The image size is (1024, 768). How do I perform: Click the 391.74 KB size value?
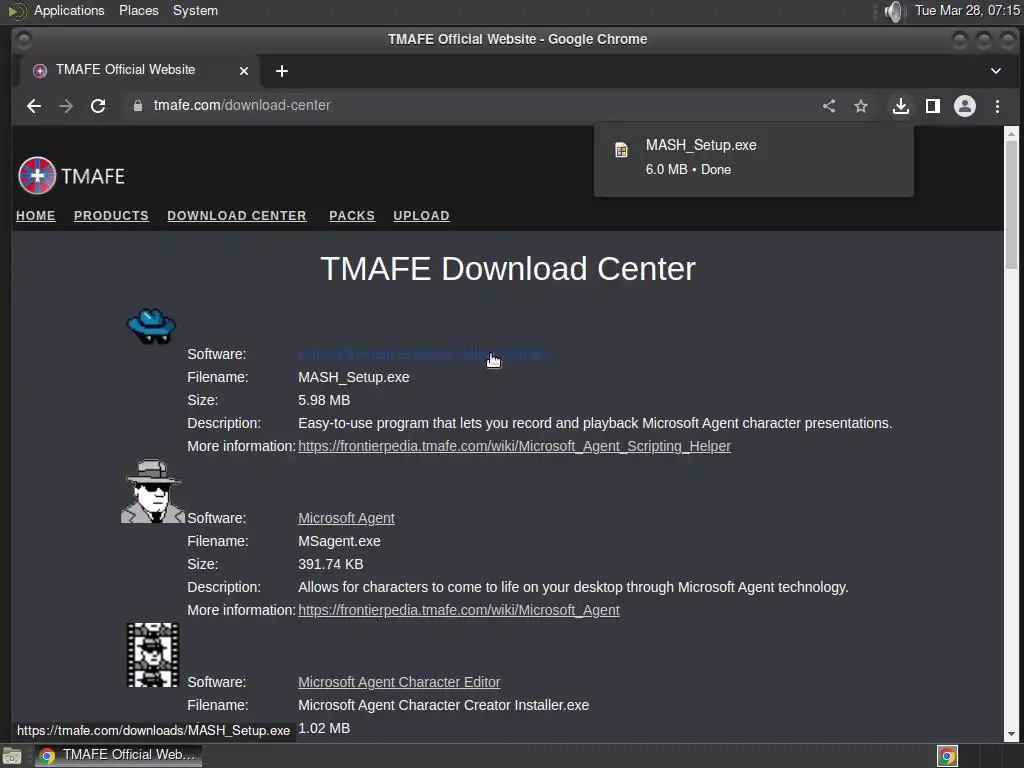coord(330,564)
